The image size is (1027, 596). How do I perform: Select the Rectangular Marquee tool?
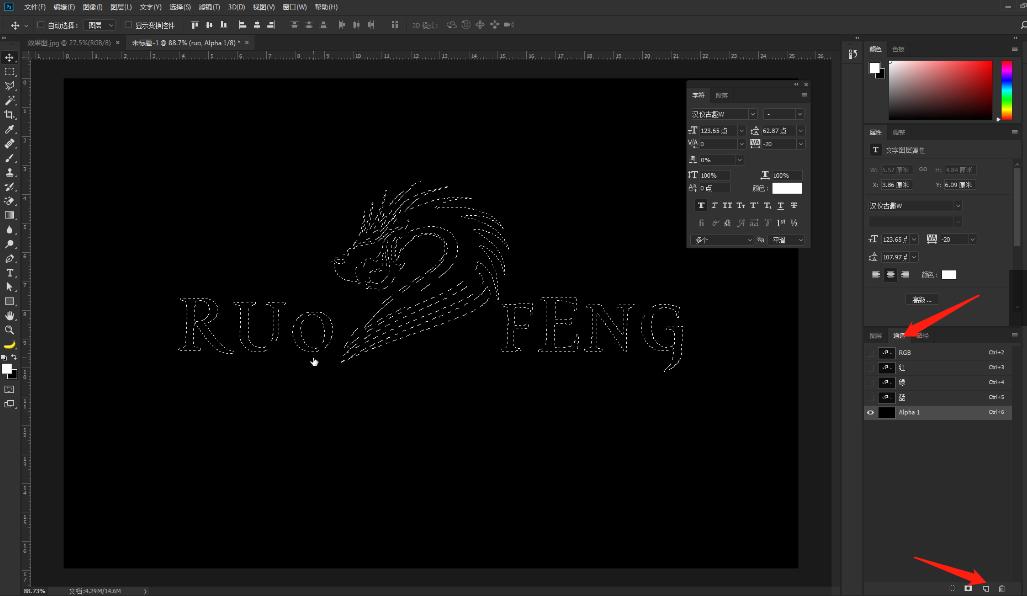[9, 72]
